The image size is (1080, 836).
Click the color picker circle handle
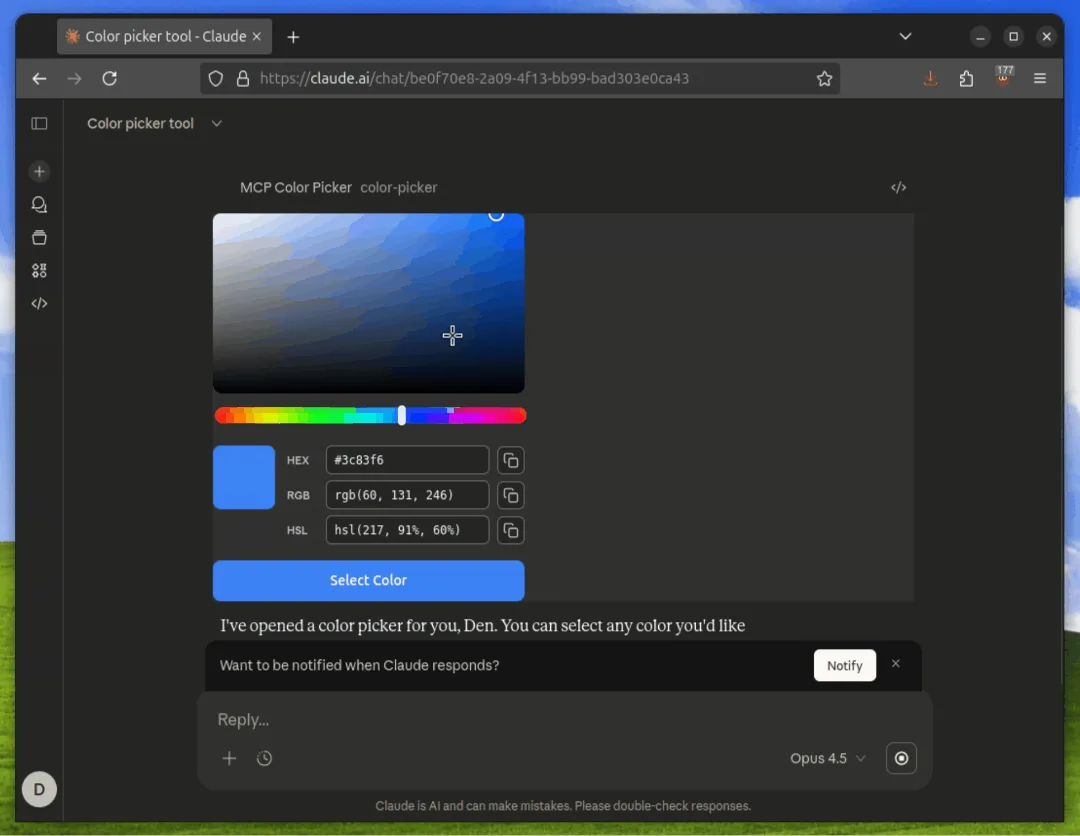(496, 214)
